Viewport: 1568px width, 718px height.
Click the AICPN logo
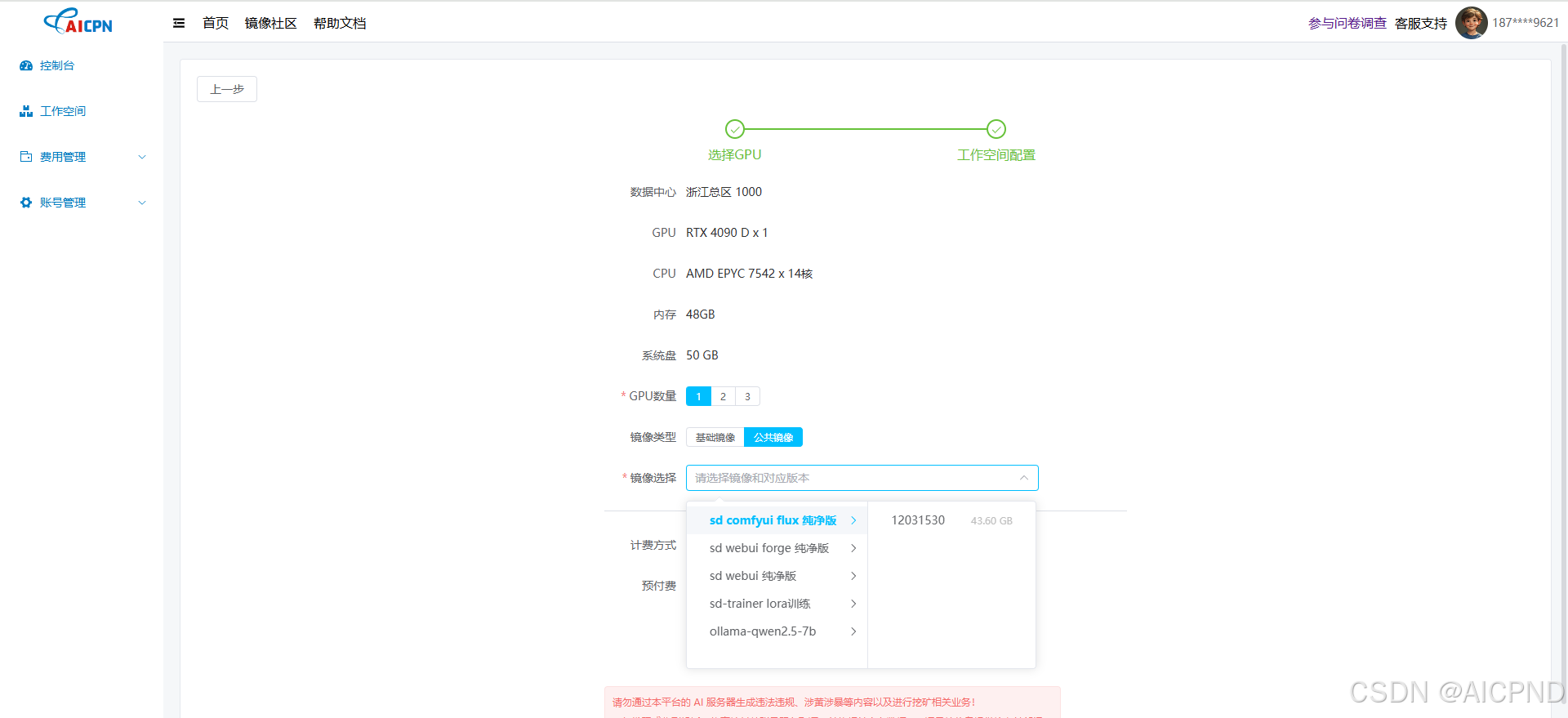click(x=78, y=21)
